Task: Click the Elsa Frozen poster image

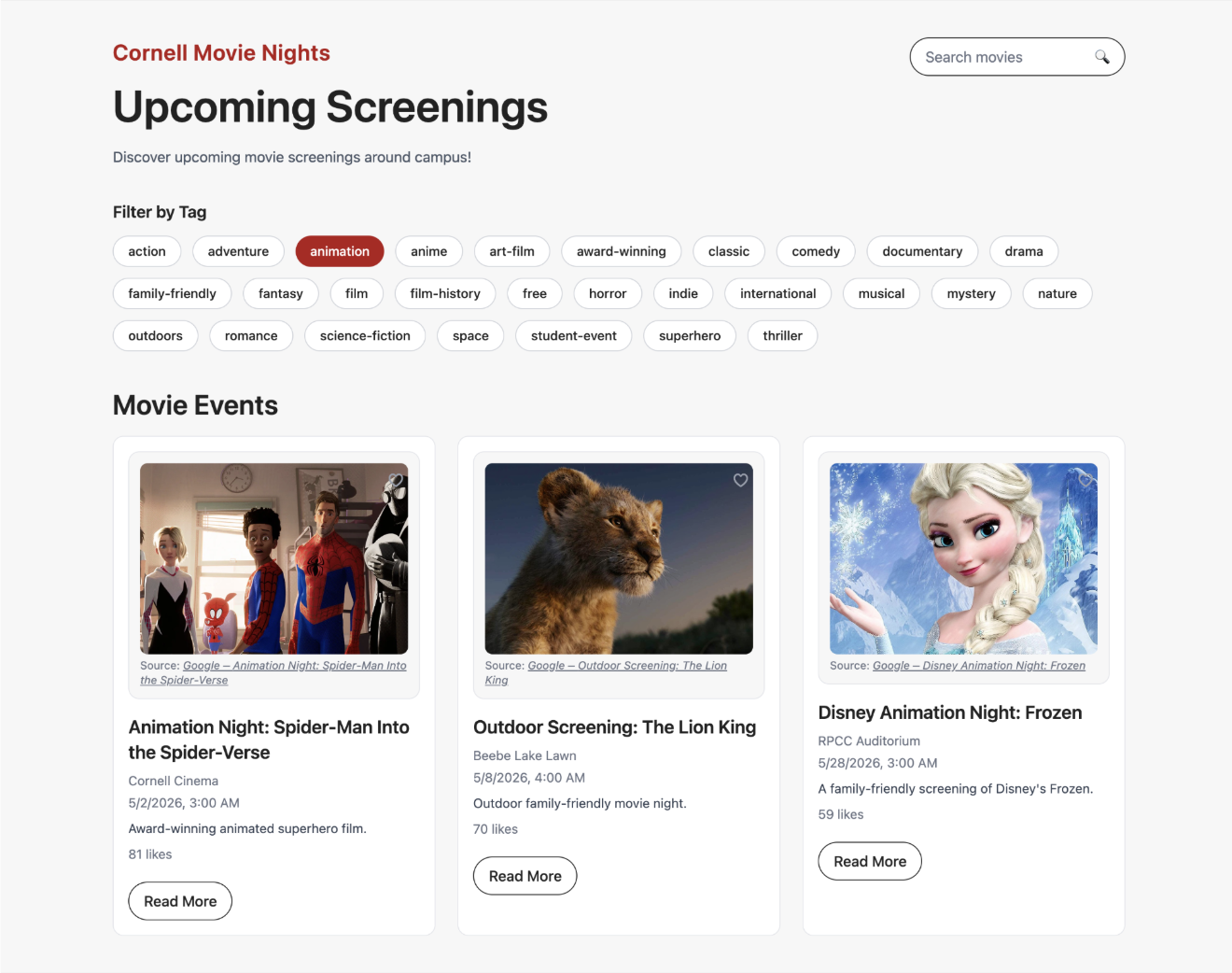Action: click(963, 558)
